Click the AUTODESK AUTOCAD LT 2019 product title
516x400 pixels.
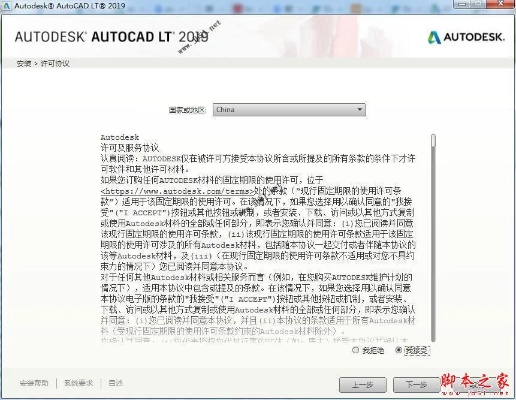click(x=111, y=37)
